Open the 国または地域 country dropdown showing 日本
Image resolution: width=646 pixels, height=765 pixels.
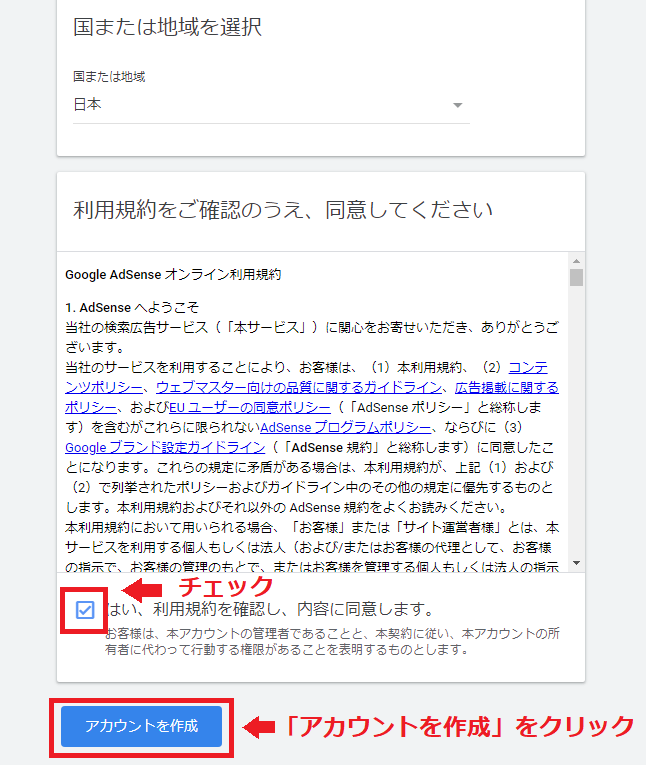point(271,105)
